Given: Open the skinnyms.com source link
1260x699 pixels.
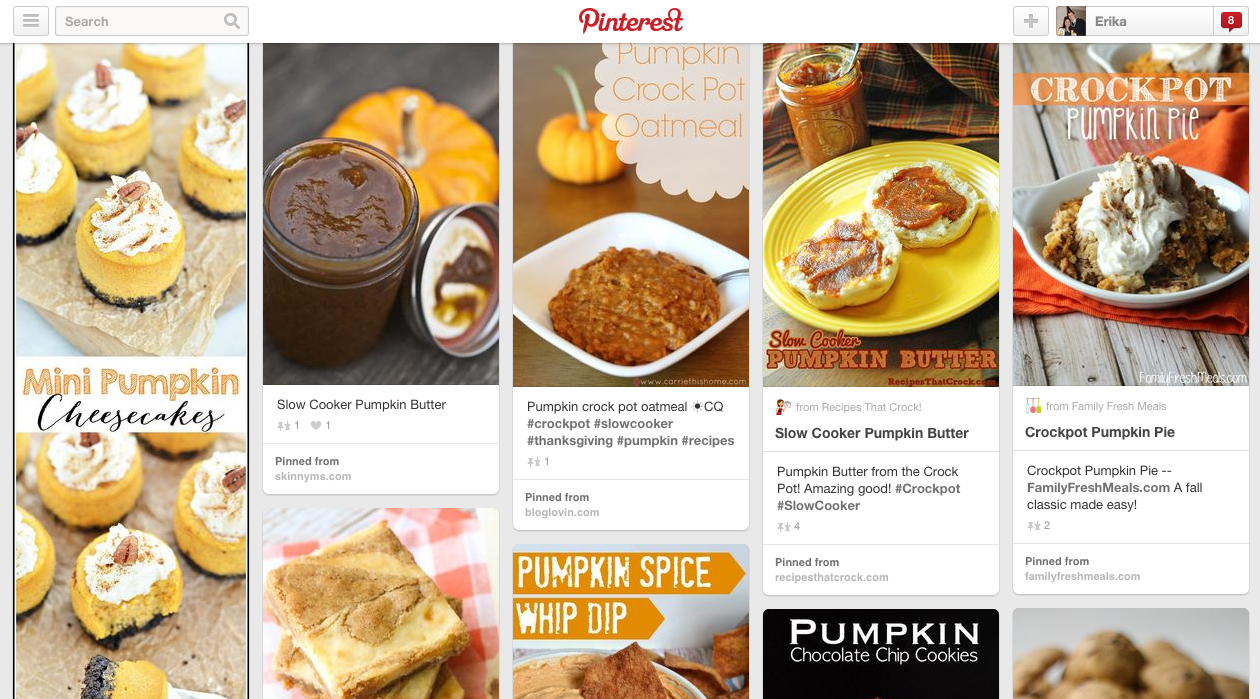Looking at the screenshot, I should (313, 476).
